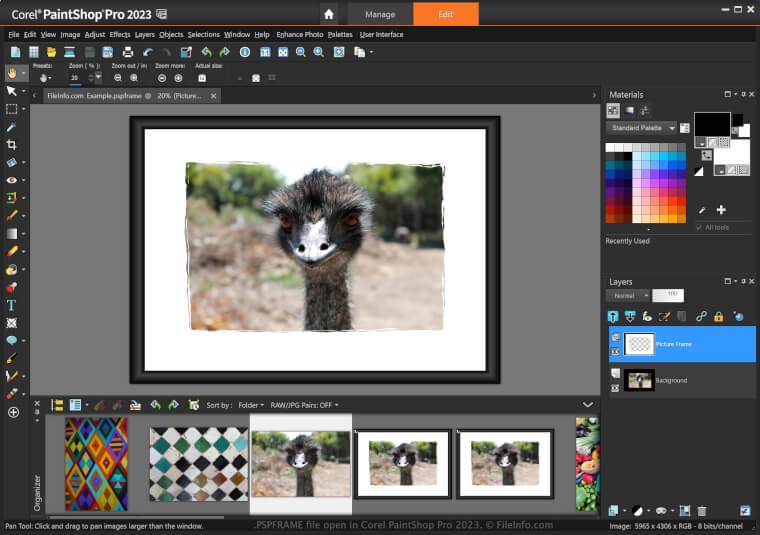This screenshot has height=535, width=760.
Task: Click the lock icon in Layers panel
Action: pyautogui.click(x=718, y=316)
